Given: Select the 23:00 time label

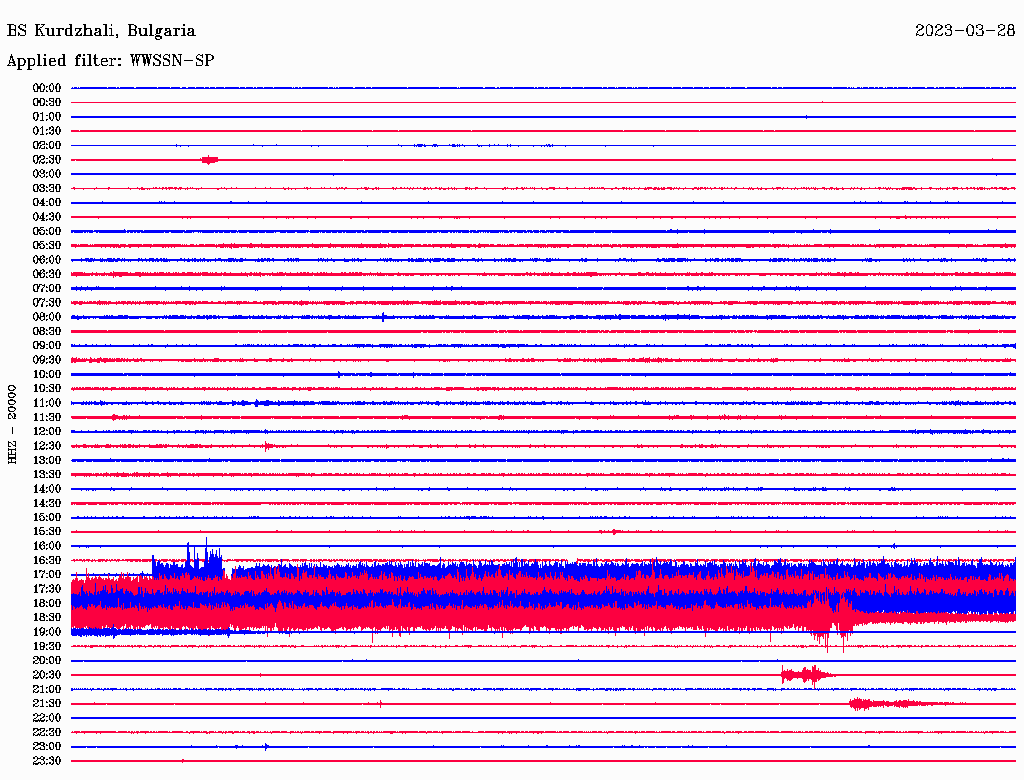Looking at the screenshot, I should [x=47, y=747].
